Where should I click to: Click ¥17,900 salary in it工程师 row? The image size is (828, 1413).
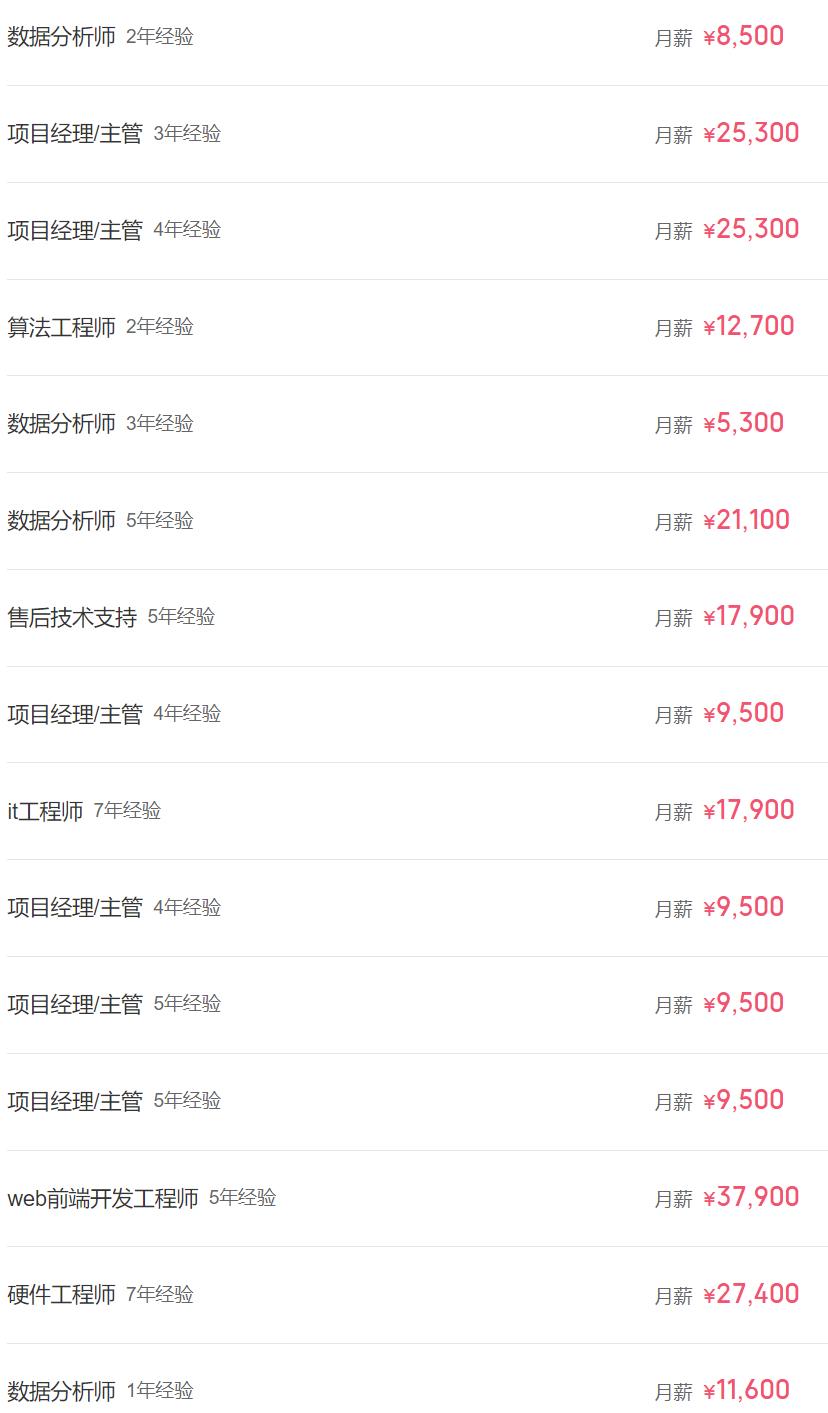[x=748, y=811]
